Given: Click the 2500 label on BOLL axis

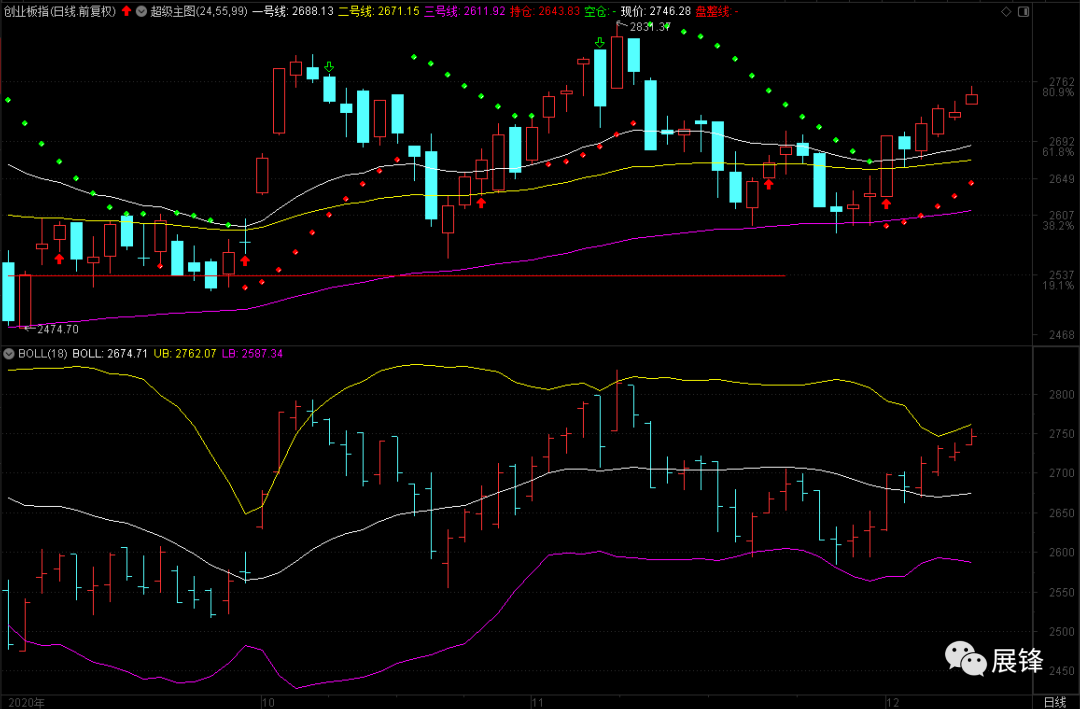Looking at the screenshot, I should 1061,632.
